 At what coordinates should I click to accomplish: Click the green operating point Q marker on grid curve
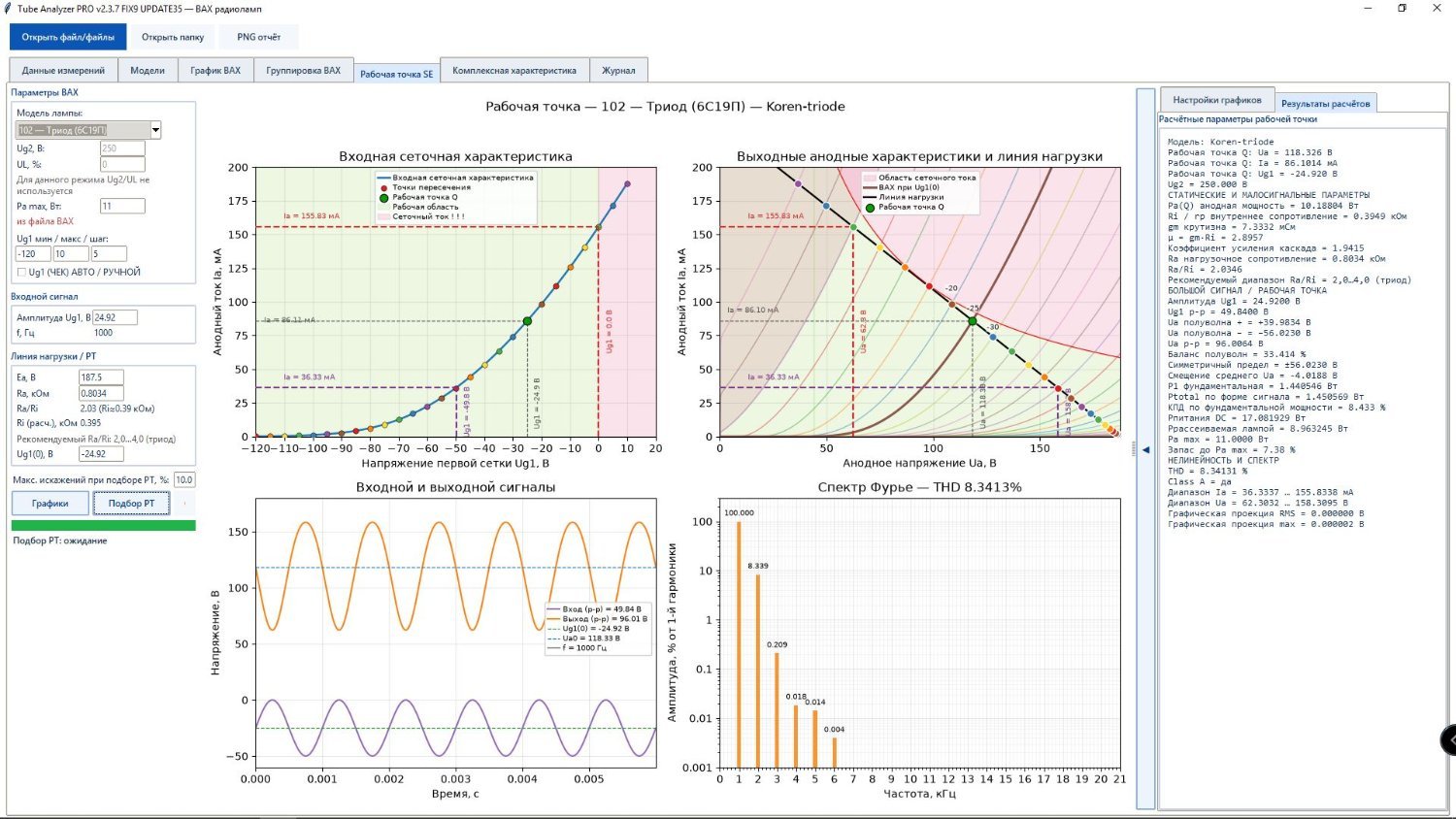[527, 321]
